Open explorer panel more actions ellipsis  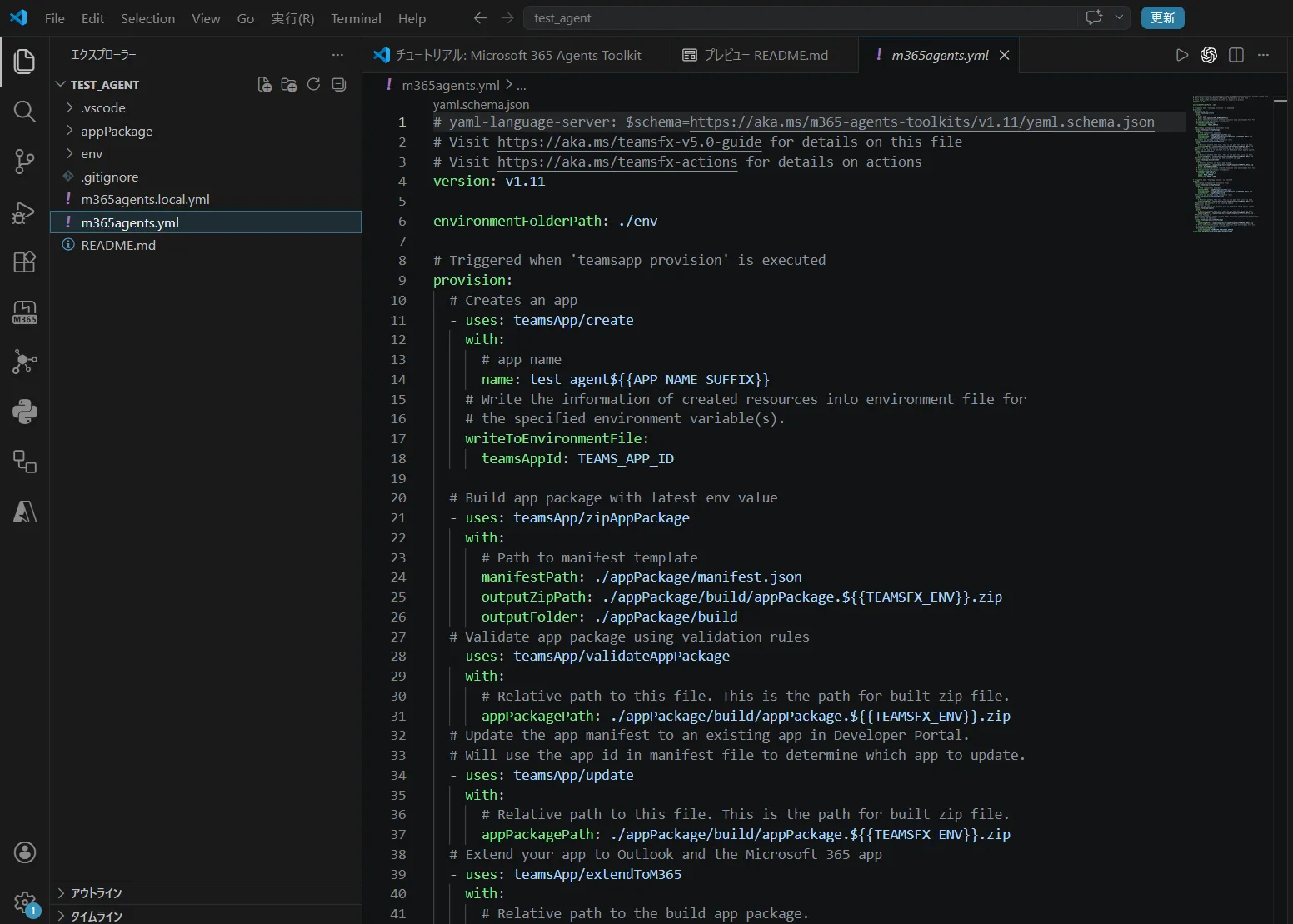click(337, 55)
